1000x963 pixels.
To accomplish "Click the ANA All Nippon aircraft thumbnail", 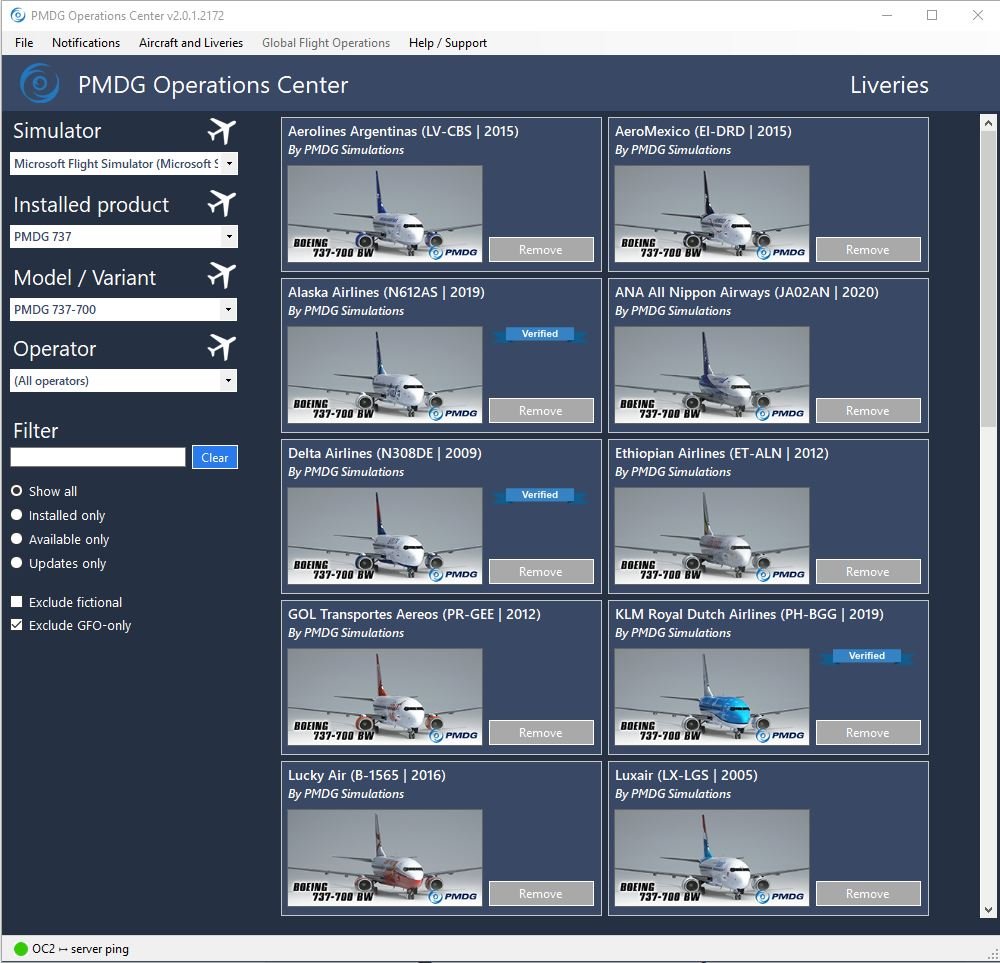I will pyautogui.click(x=712, y=375).
